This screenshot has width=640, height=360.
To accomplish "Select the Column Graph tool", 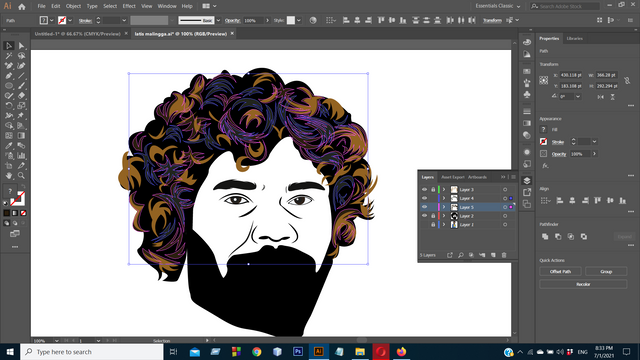I will 21,156.
